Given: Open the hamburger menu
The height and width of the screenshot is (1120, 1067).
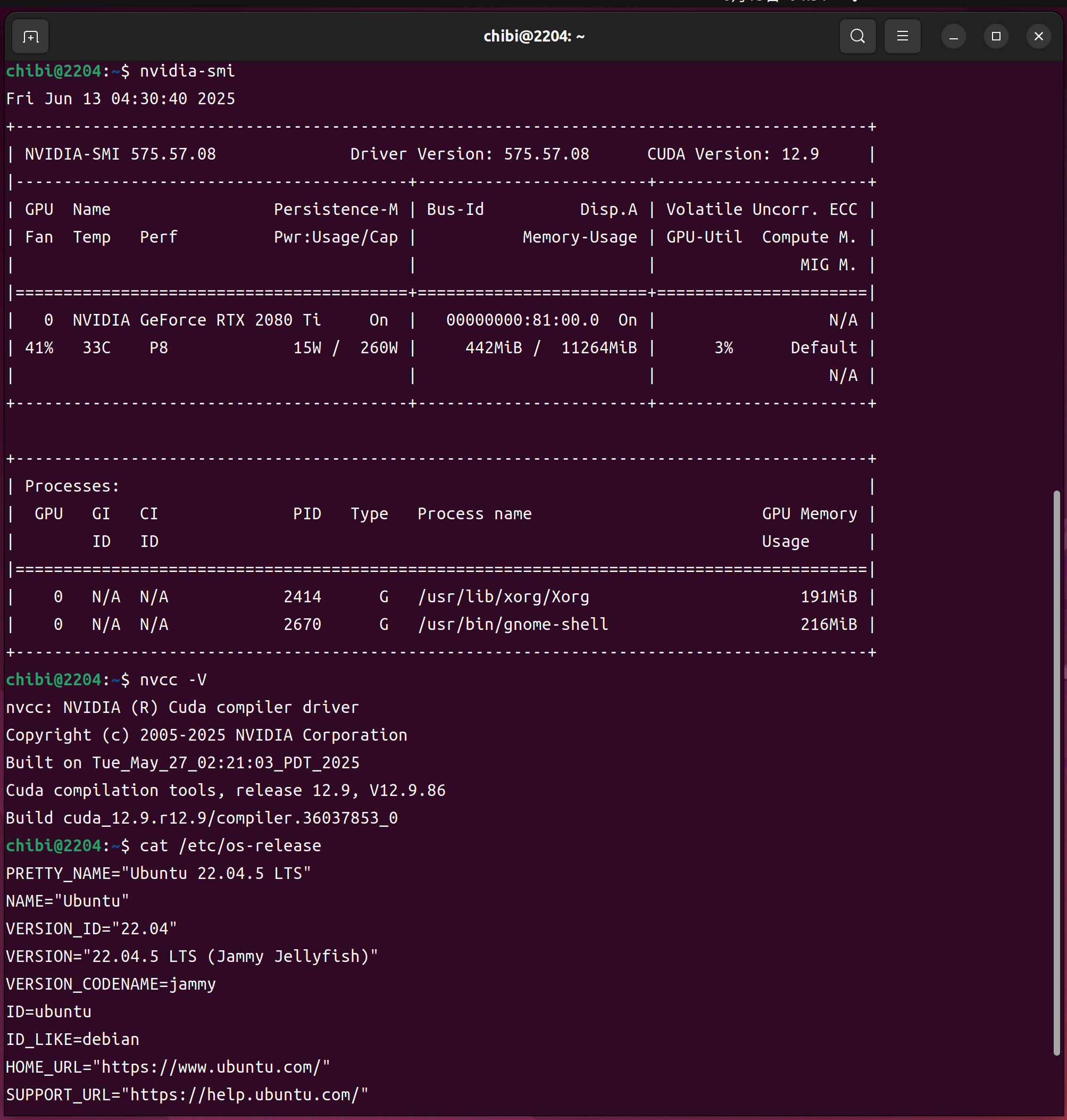Looking at the screenshot, I should [902, 36].
